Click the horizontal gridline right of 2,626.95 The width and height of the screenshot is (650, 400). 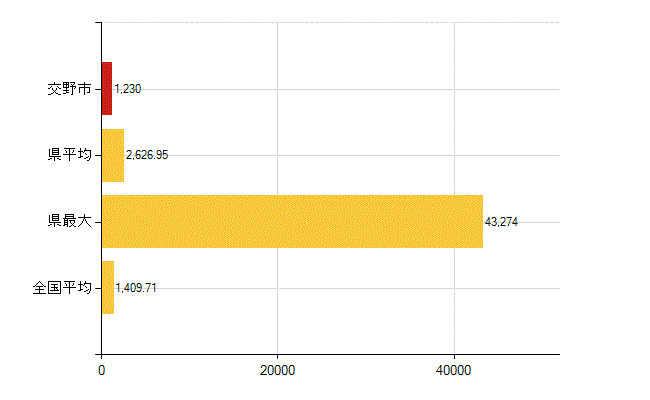(364, 155)
